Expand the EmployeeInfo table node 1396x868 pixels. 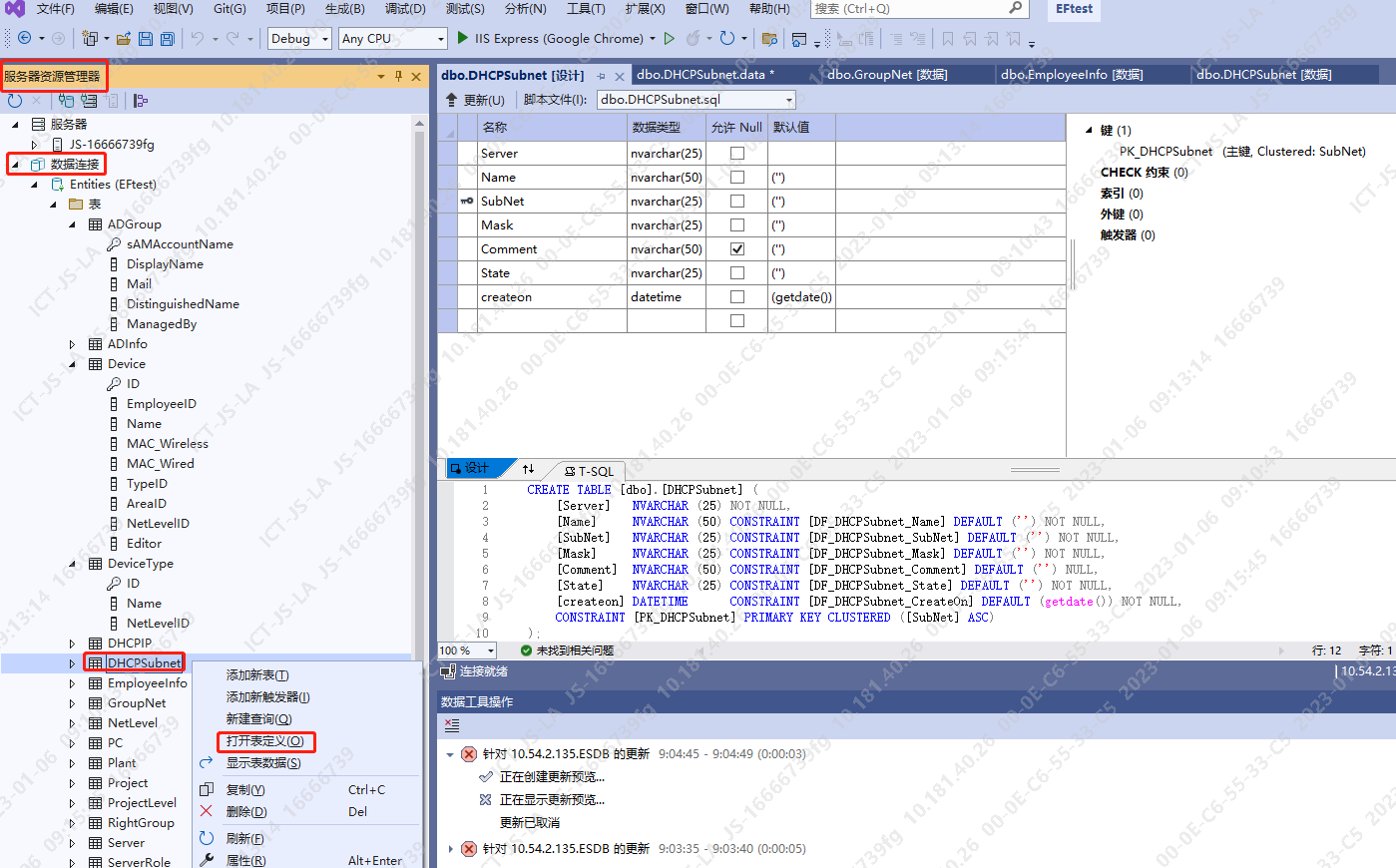click(x=72, y=683)
